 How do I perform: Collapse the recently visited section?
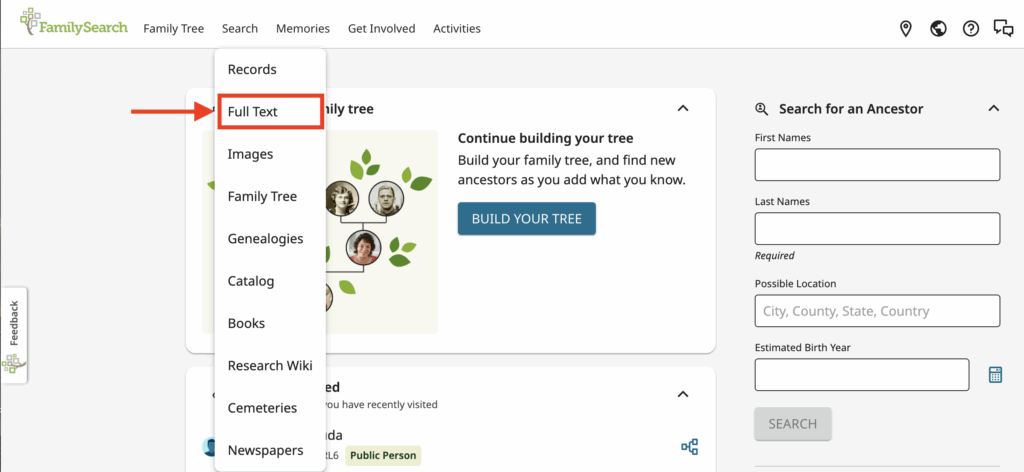tap(683, 394)
